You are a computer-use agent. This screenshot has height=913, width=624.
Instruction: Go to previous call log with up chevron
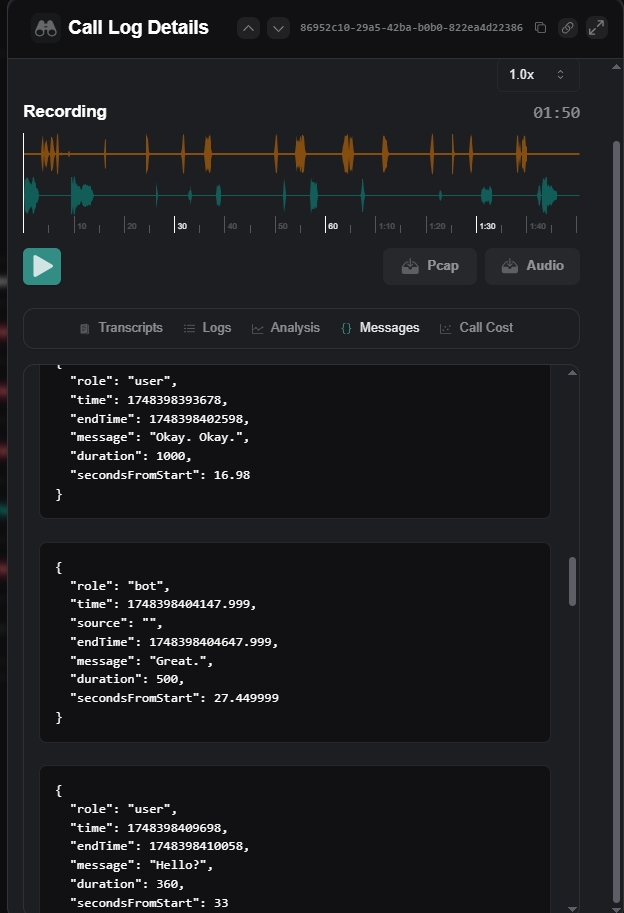(x=250, y=28)
